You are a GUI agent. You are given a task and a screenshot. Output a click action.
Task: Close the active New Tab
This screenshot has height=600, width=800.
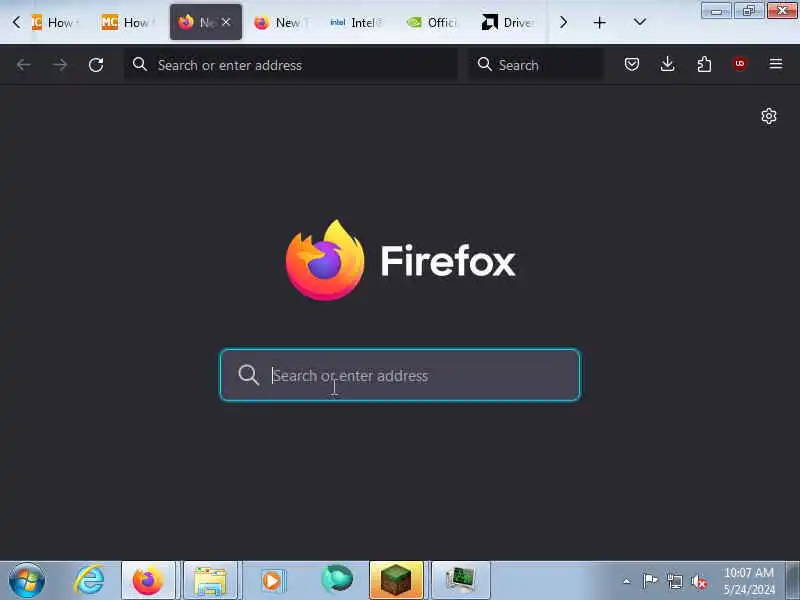[226, 22]
